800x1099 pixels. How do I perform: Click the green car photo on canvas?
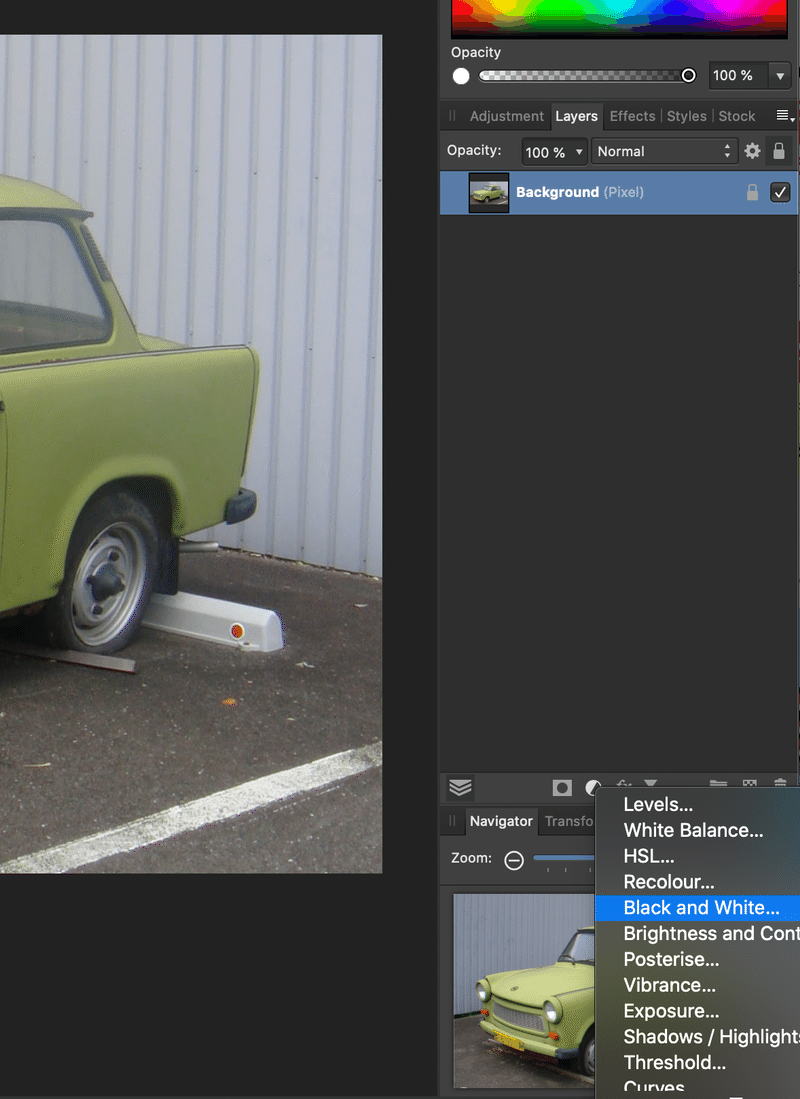coord(191,454)
